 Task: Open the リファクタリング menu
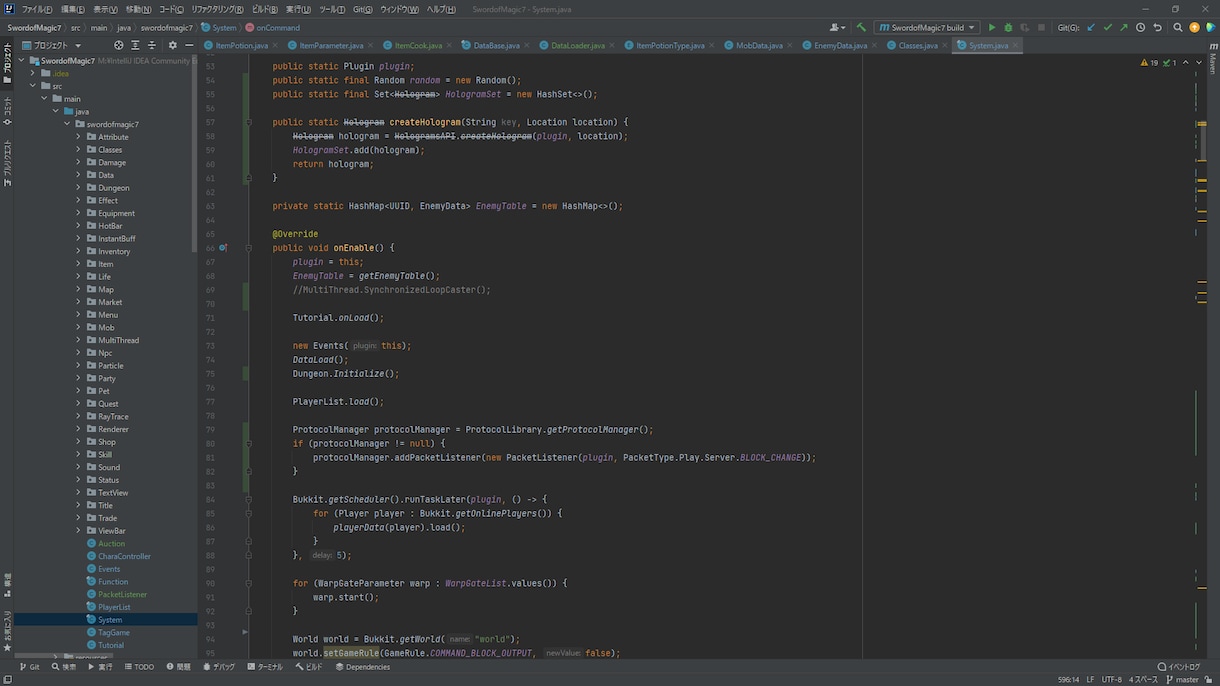click(217, 9)
